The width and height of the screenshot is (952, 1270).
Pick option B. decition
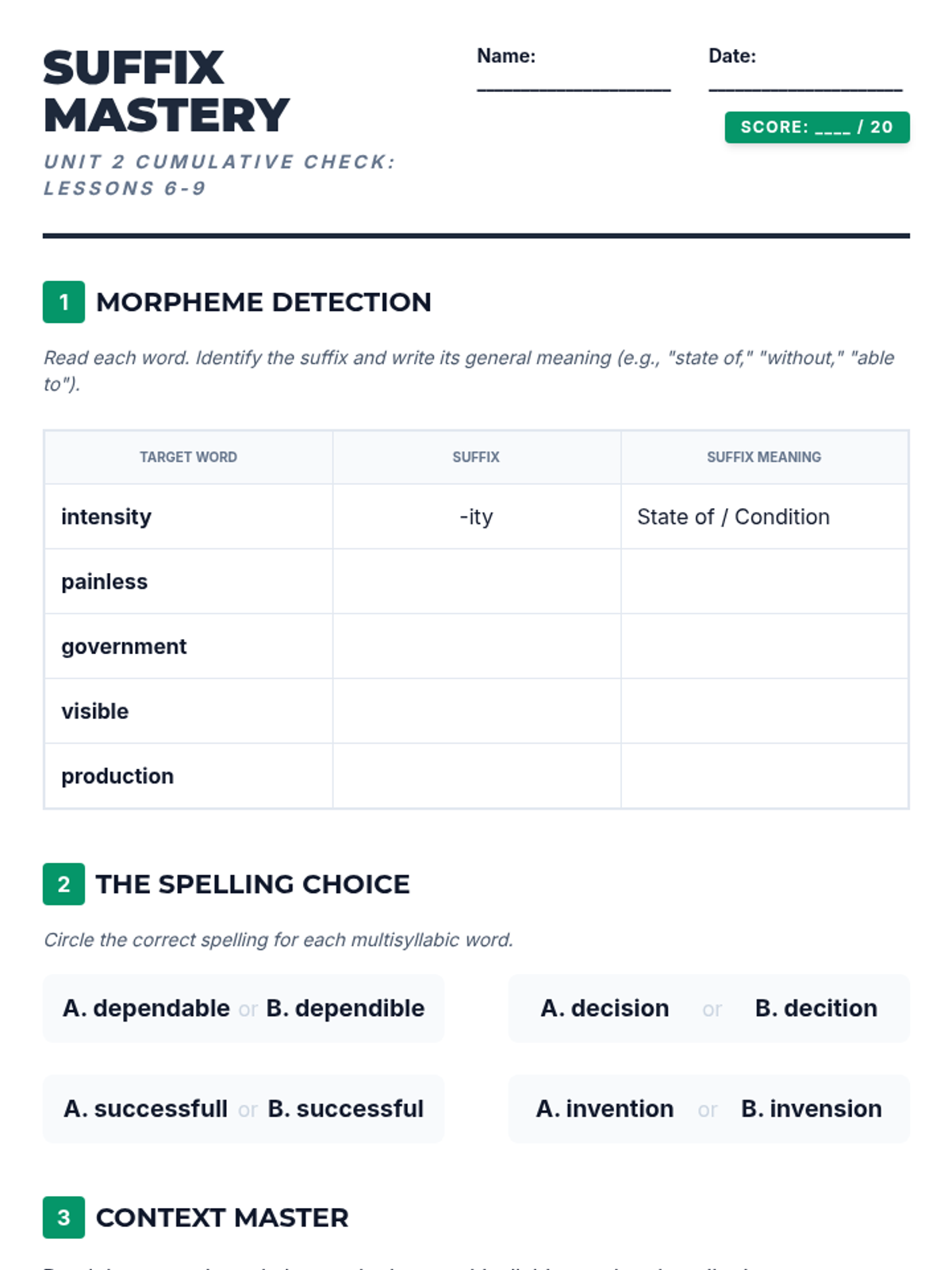pyautogui.click(x=816, y=1008)
